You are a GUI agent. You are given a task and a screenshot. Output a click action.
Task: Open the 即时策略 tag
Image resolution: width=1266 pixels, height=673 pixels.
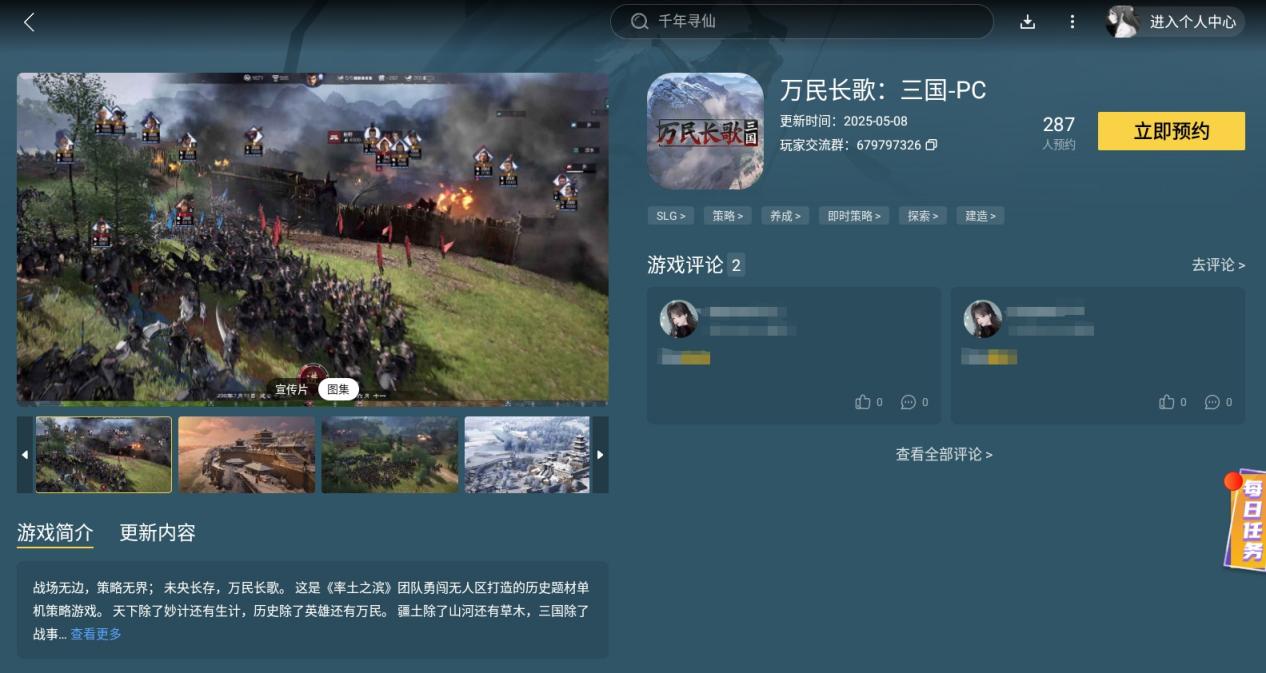[x=854, y=215]
